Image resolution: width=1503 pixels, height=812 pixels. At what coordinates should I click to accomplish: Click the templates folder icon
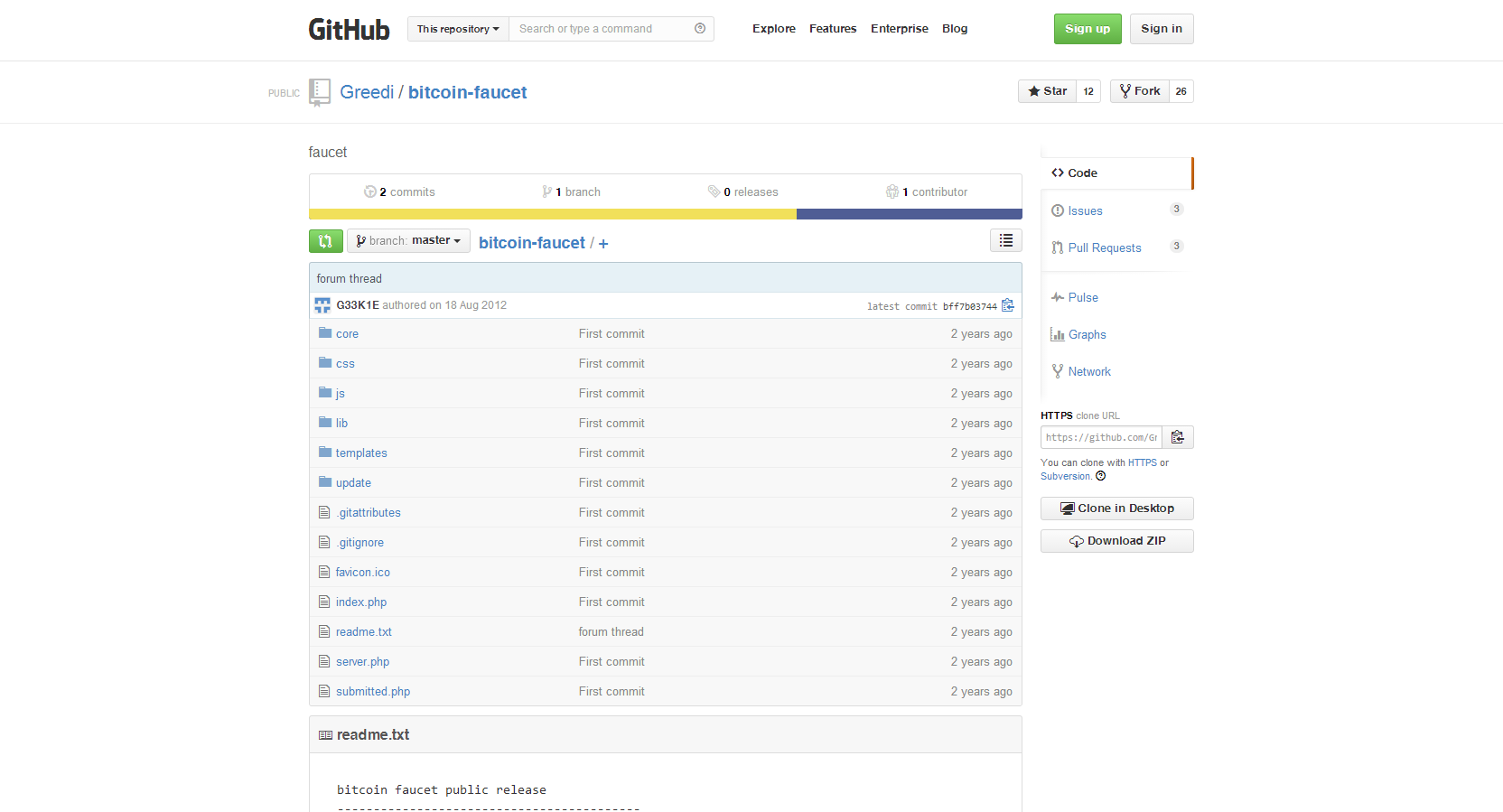click(325, 453)
